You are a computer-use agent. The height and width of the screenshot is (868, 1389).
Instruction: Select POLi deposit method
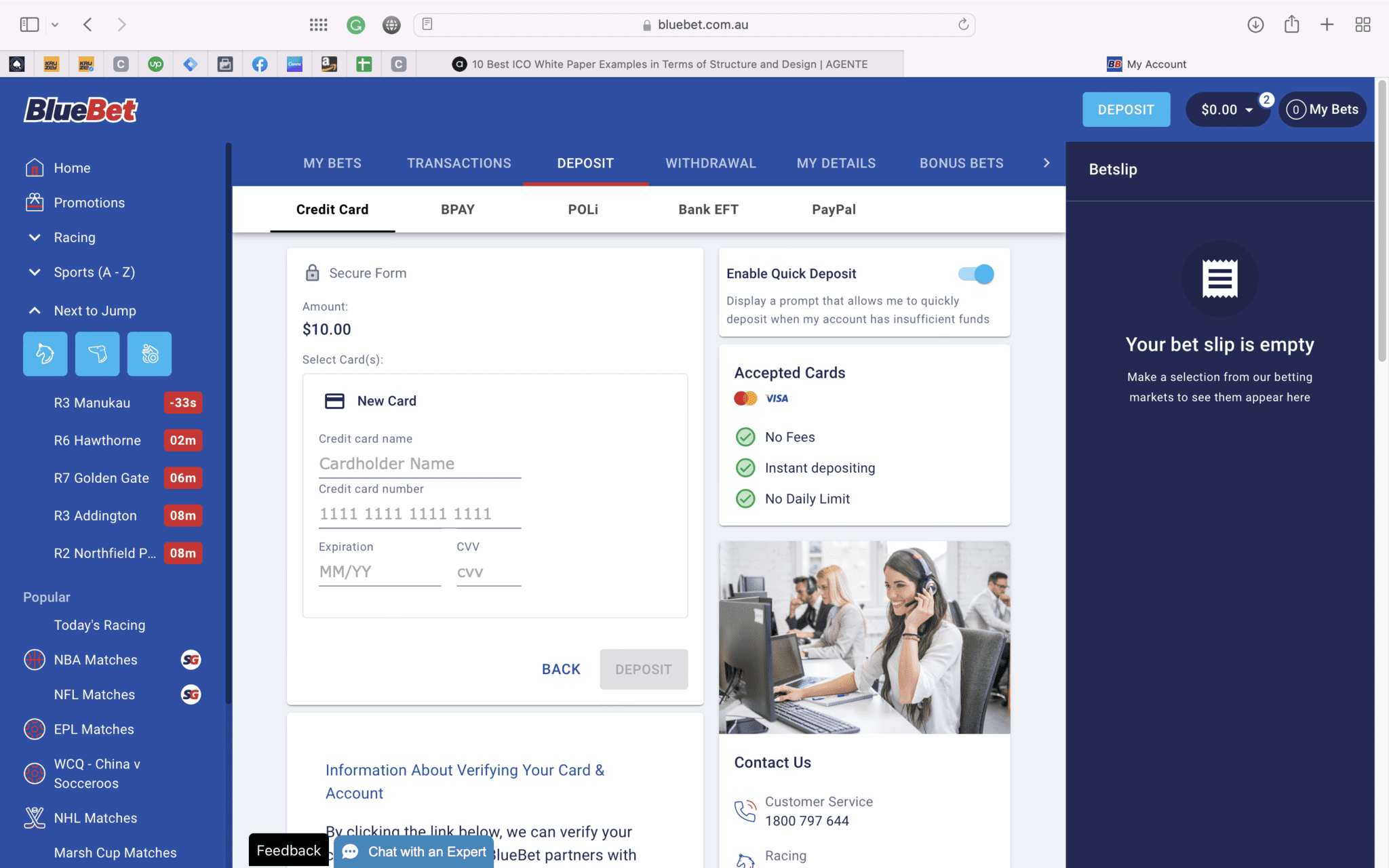click(x=583, y=210)
